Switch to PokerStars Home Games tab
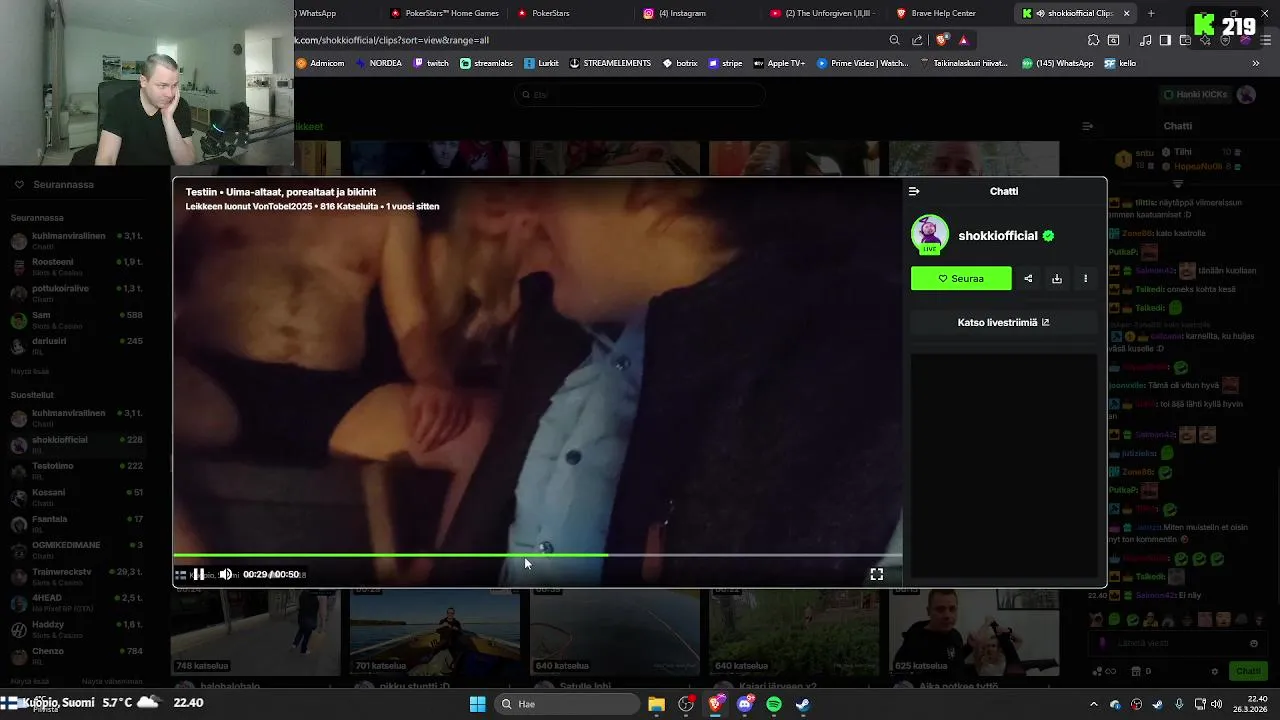 (x=444, y=13)
